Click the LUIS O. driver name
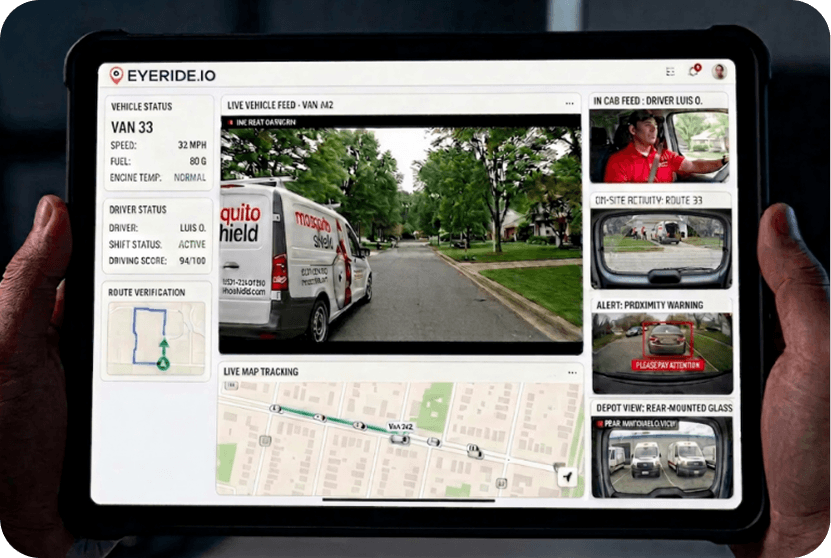Screen dimensions: 831x558 point(193,228)
